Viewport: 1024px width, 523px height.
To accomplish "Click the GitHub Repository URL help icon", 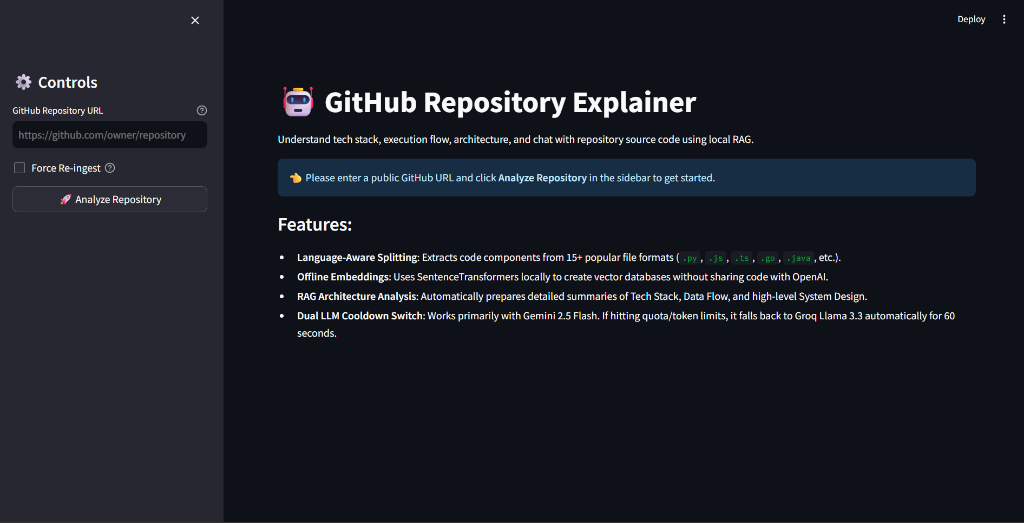I will pyautogui.click(x=202, y=110).
